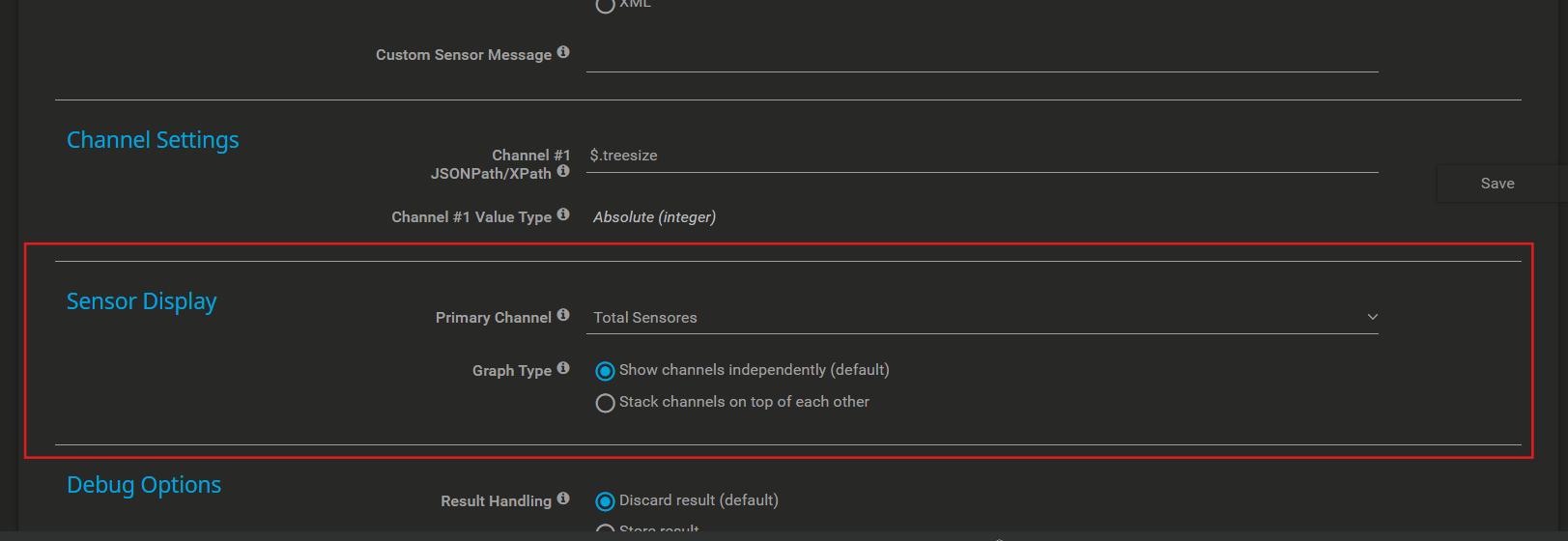Open help icon for Channel #1 Value Type

click(x=563, y=214)
